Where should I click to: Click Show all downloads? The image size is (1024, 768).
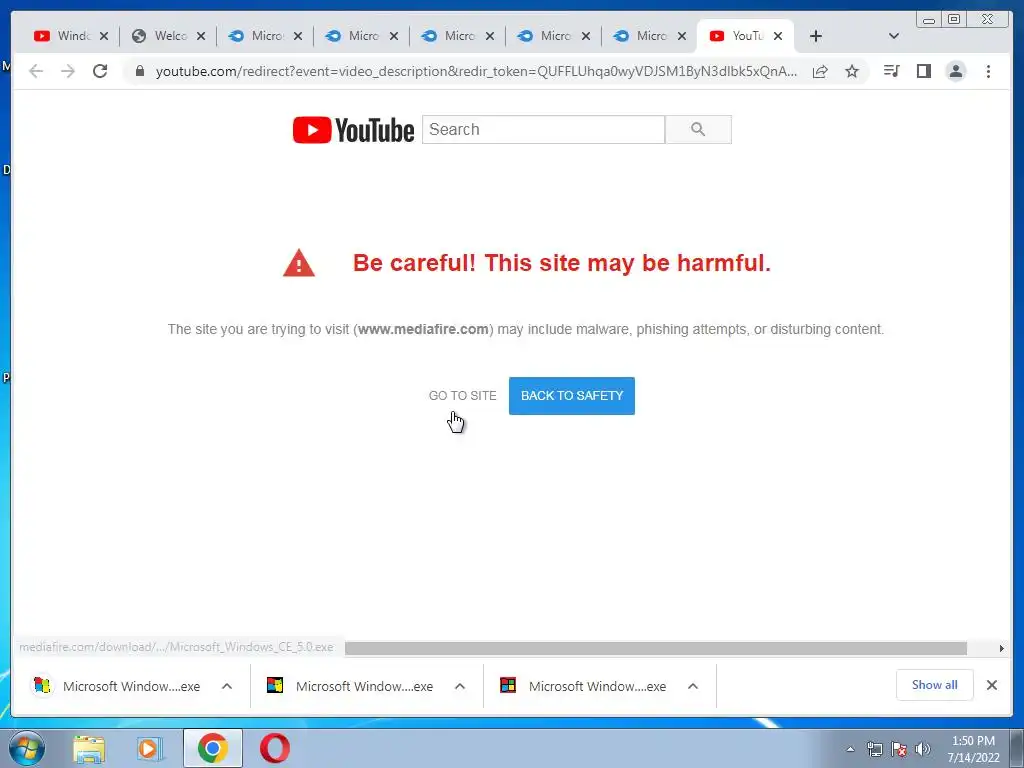(x=935, y=685)
